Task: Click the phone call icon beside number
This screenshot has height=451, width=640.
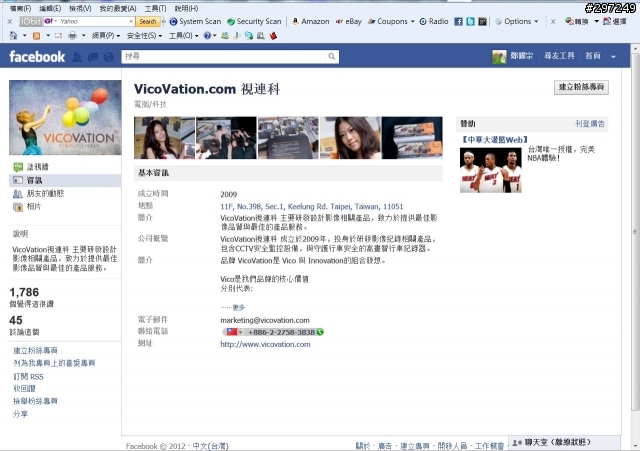Action: tap(320, 332)
